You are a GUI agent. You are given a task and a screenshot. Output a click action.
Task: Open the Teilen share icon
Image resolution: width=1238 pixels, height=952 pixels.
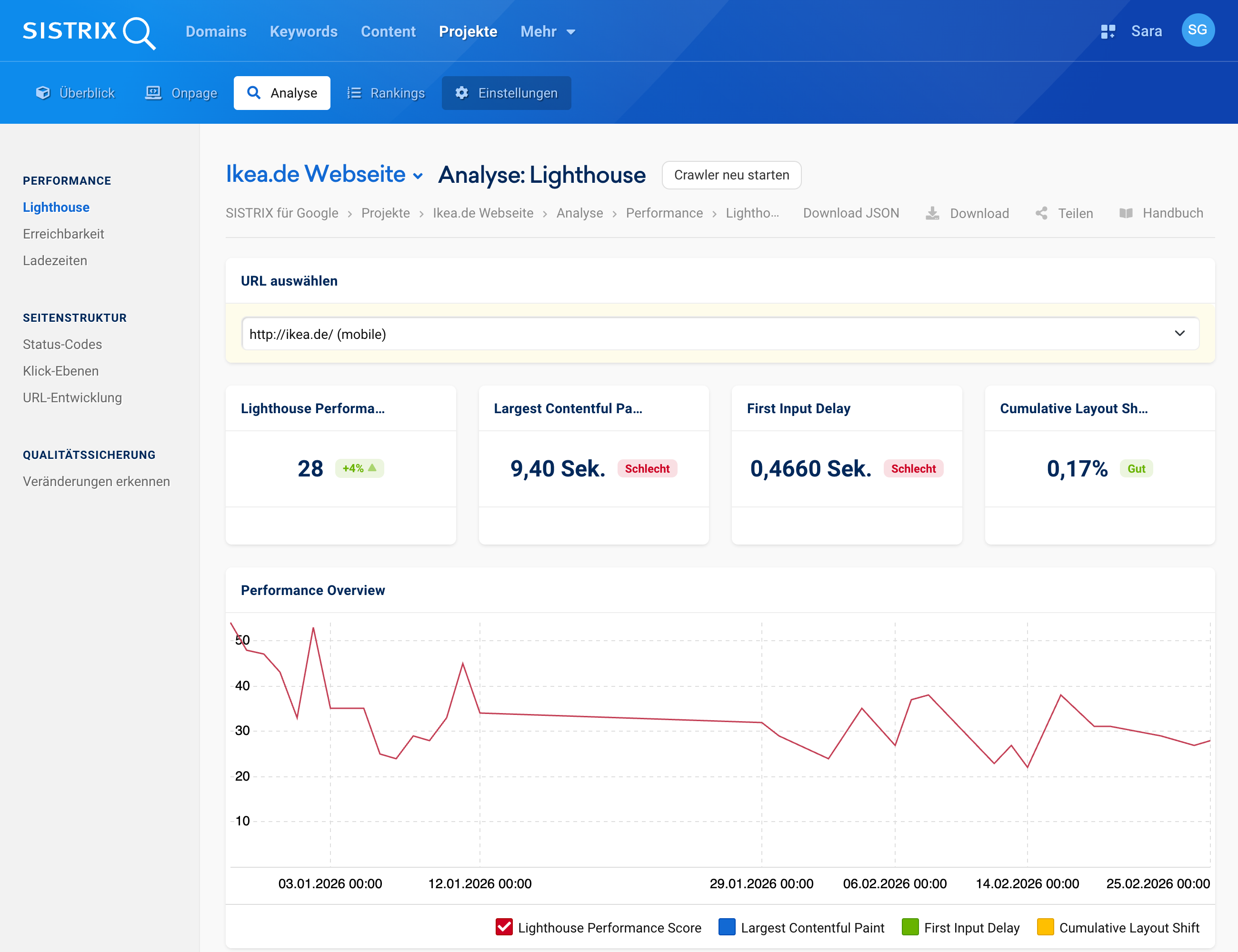1042,213
